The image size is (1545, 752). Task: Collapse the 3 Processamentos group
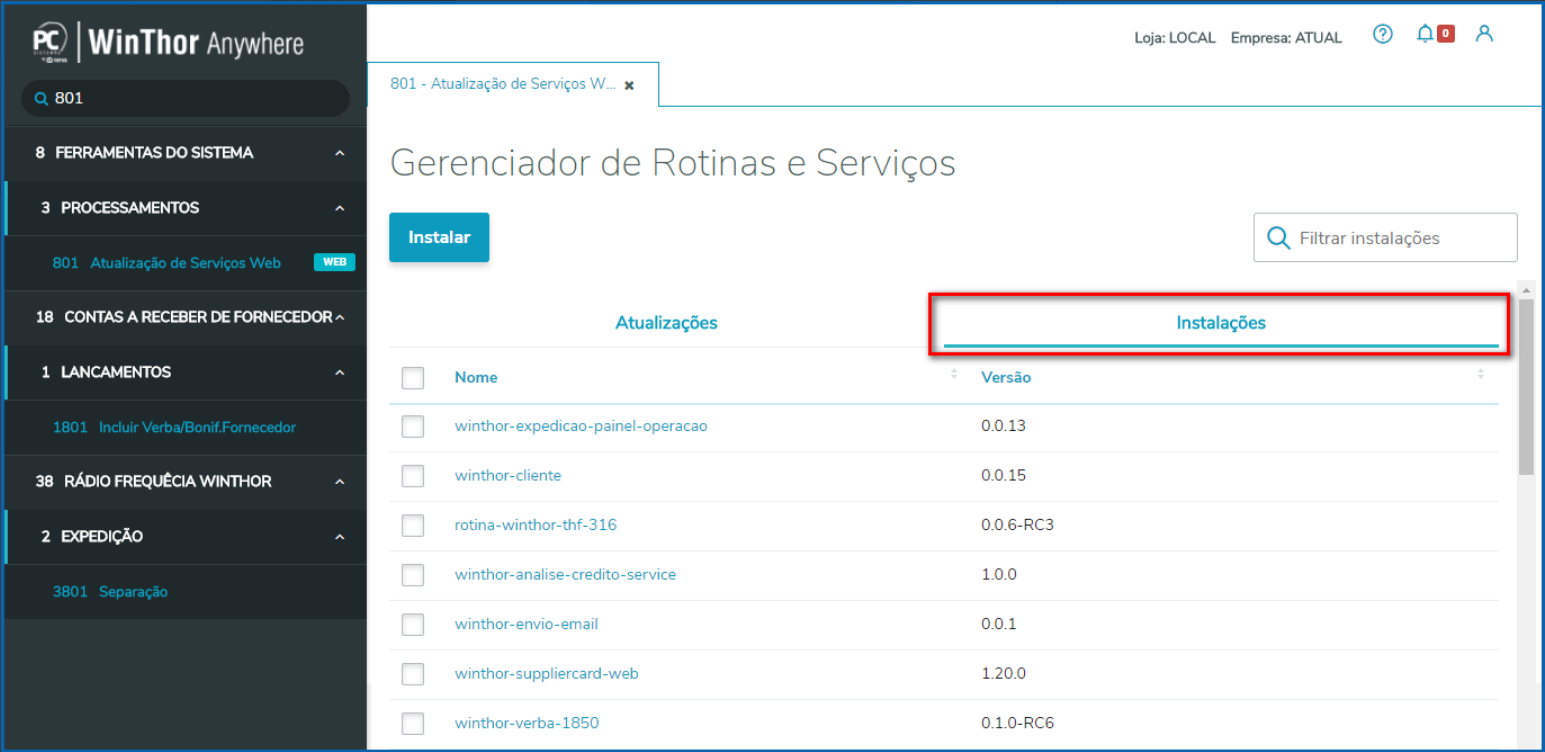[340, 208]
